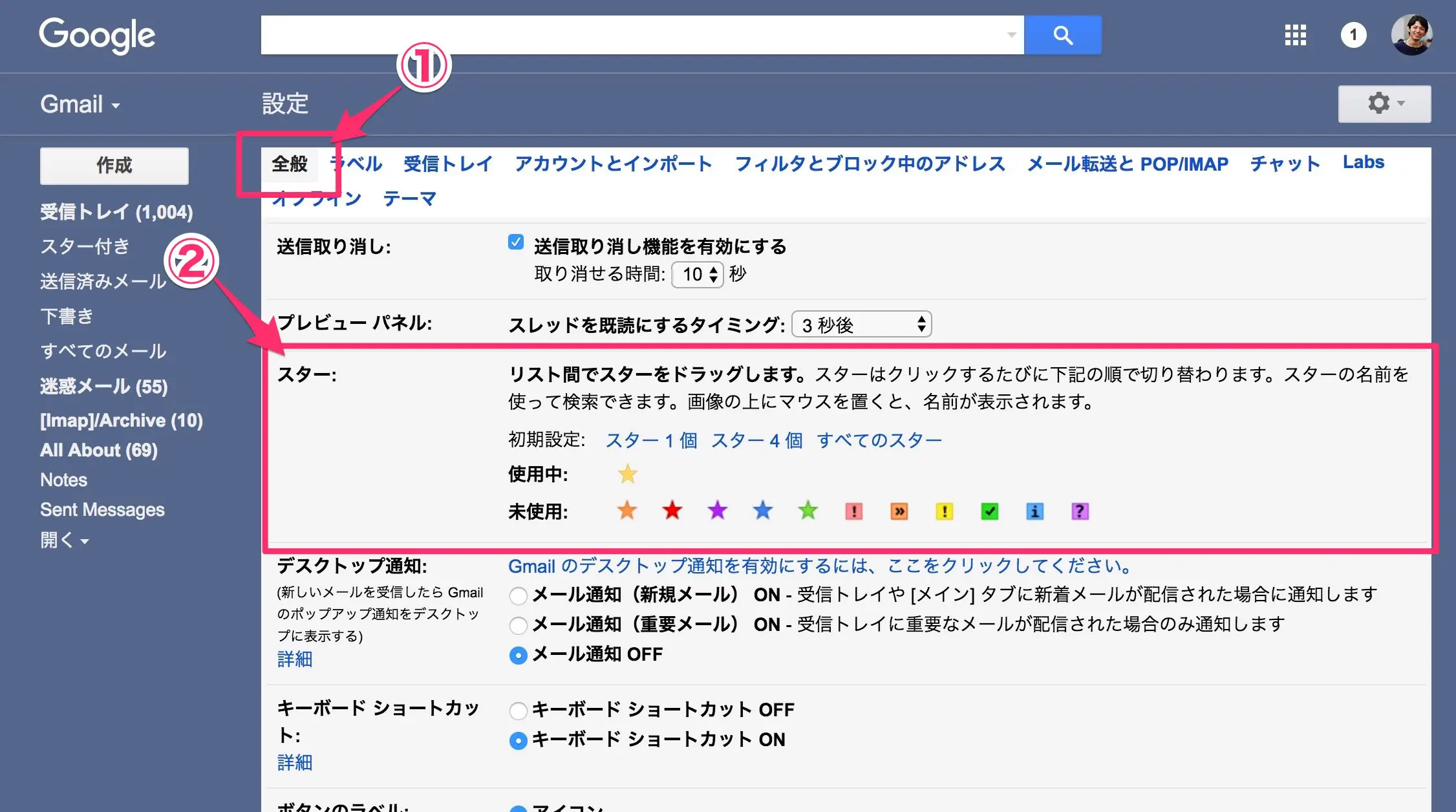The width and height of the screenshot is (1456, 812).
Task: Click the スター 1 個 preset link
Action: (x=651, y=440)
